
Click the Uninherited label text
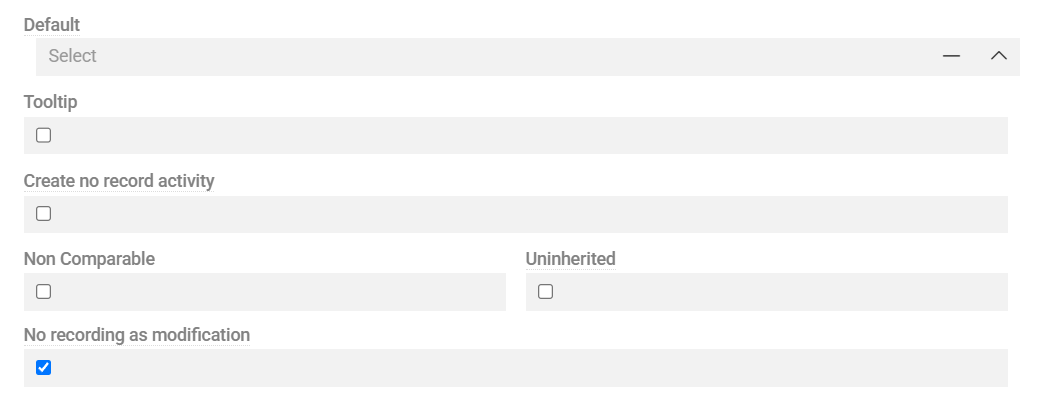click(570, 259)
